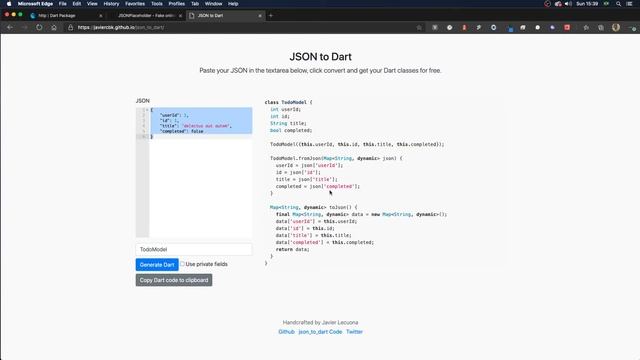This screenshot has width=640, height=360.
Task: Open the red square extension icon
Action: click(567, 27)
